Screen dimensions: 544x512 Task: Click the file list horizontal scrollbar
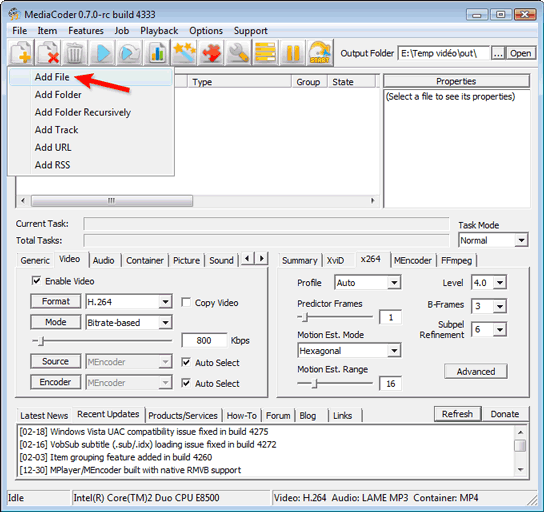click(x=198, y=200)
